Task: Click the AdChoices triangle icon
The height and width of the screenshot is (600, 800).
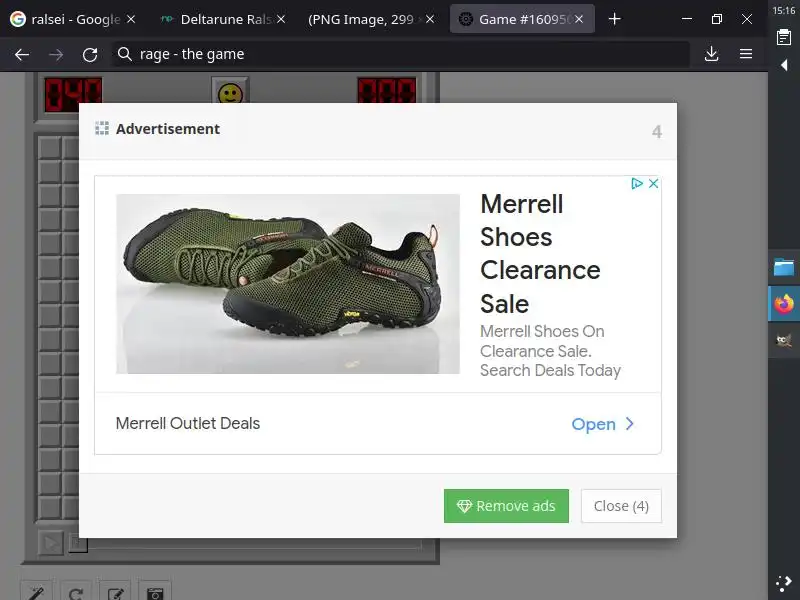Action: (x=637, y=183)
